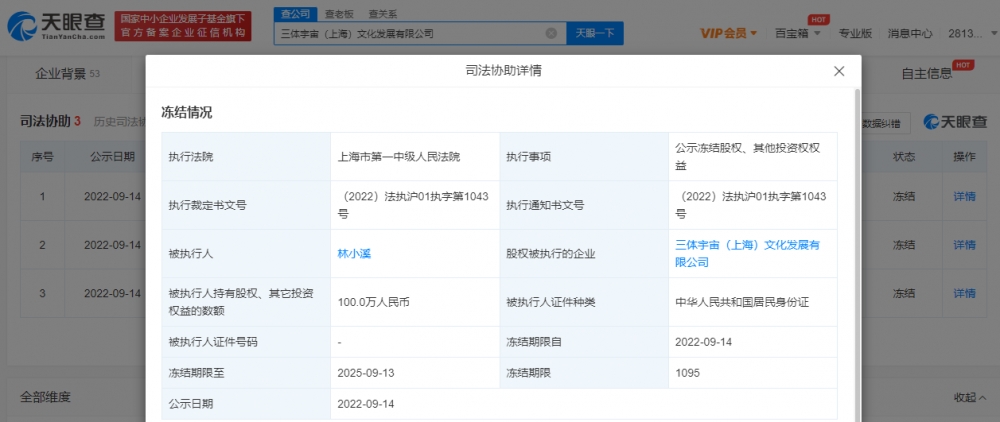This screenshot has height=422, width=1000.
Task: Click the 冻结情况 heading
Action: 186,113
